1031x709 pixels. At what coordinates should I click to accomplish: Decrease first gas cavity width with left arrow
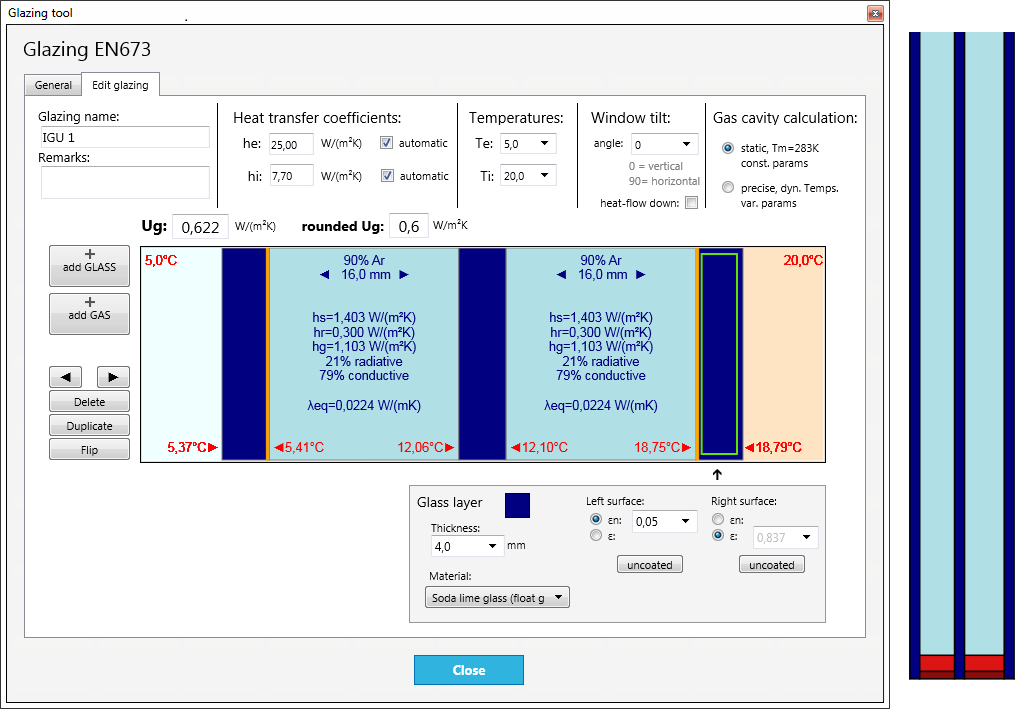(323, 275)
